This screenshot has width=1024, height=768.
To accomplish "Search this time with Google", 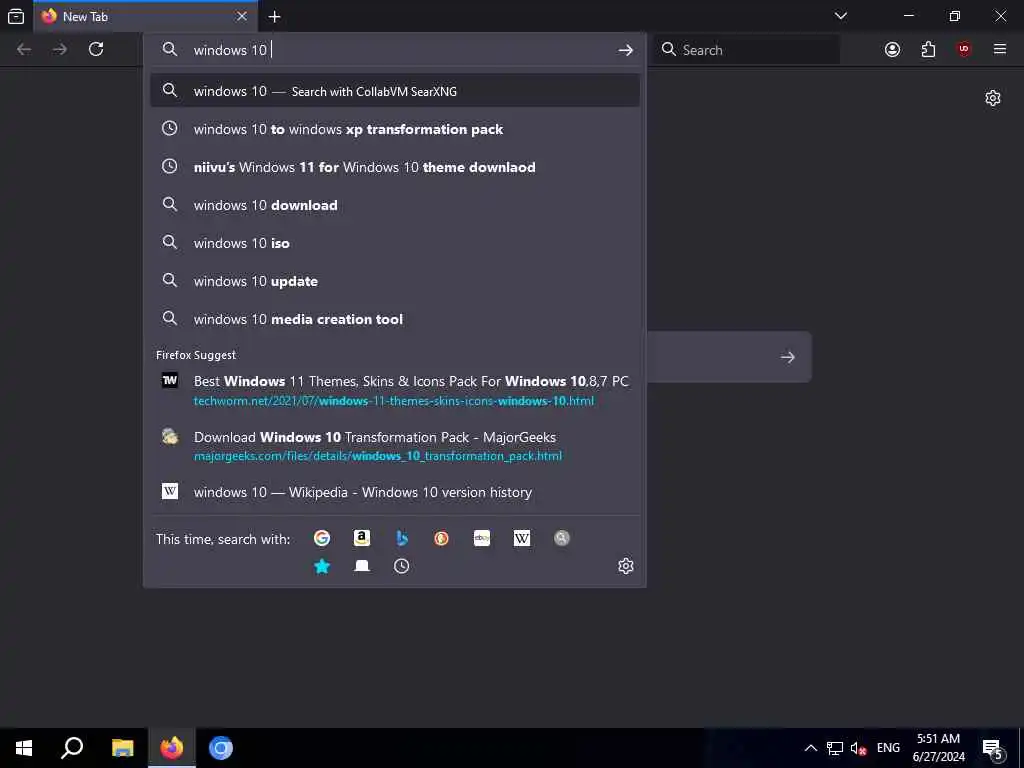I will pos(322,538).
